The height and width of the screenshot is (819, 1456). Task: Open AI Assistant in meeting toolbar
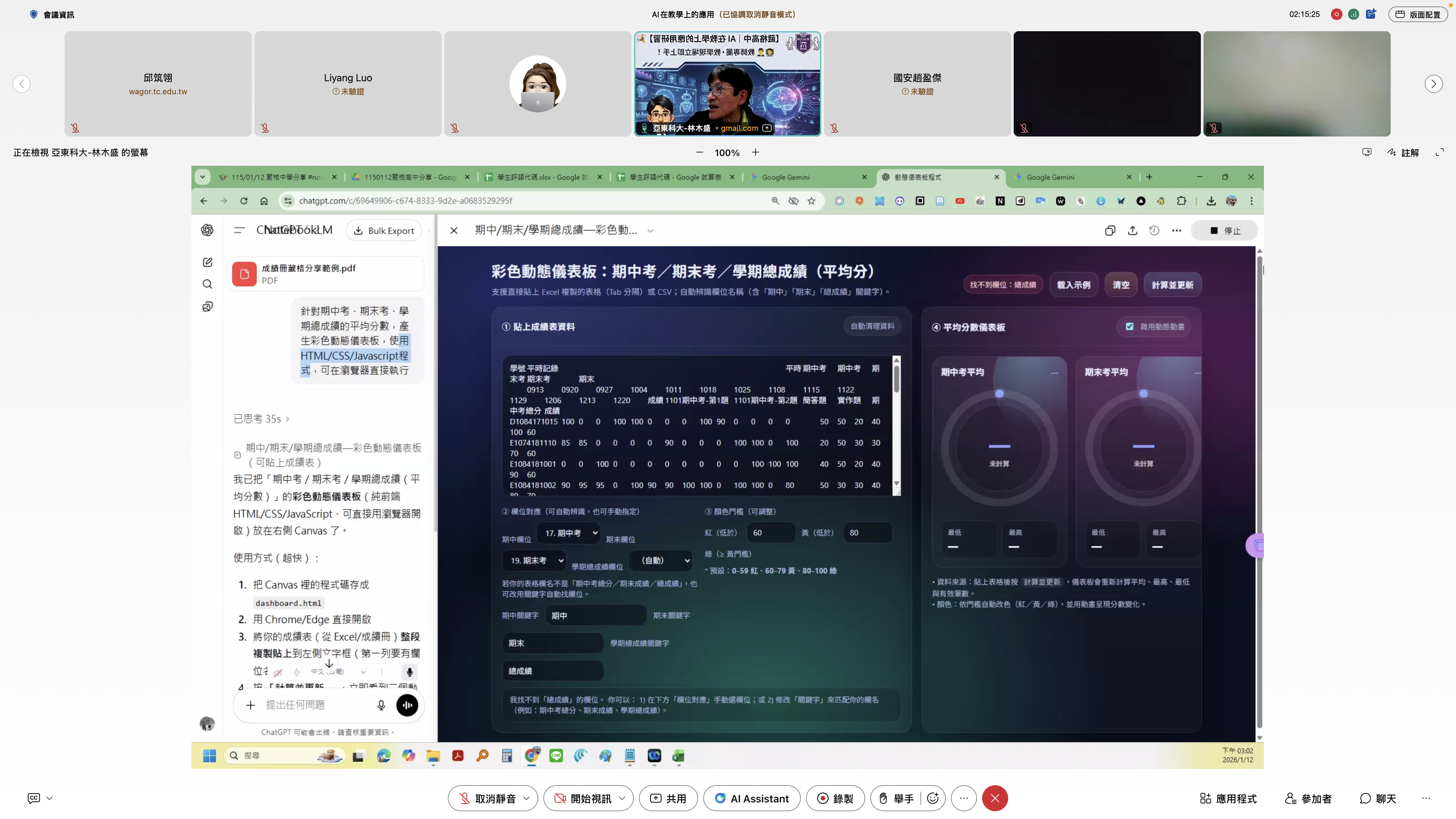click(752, 798)
